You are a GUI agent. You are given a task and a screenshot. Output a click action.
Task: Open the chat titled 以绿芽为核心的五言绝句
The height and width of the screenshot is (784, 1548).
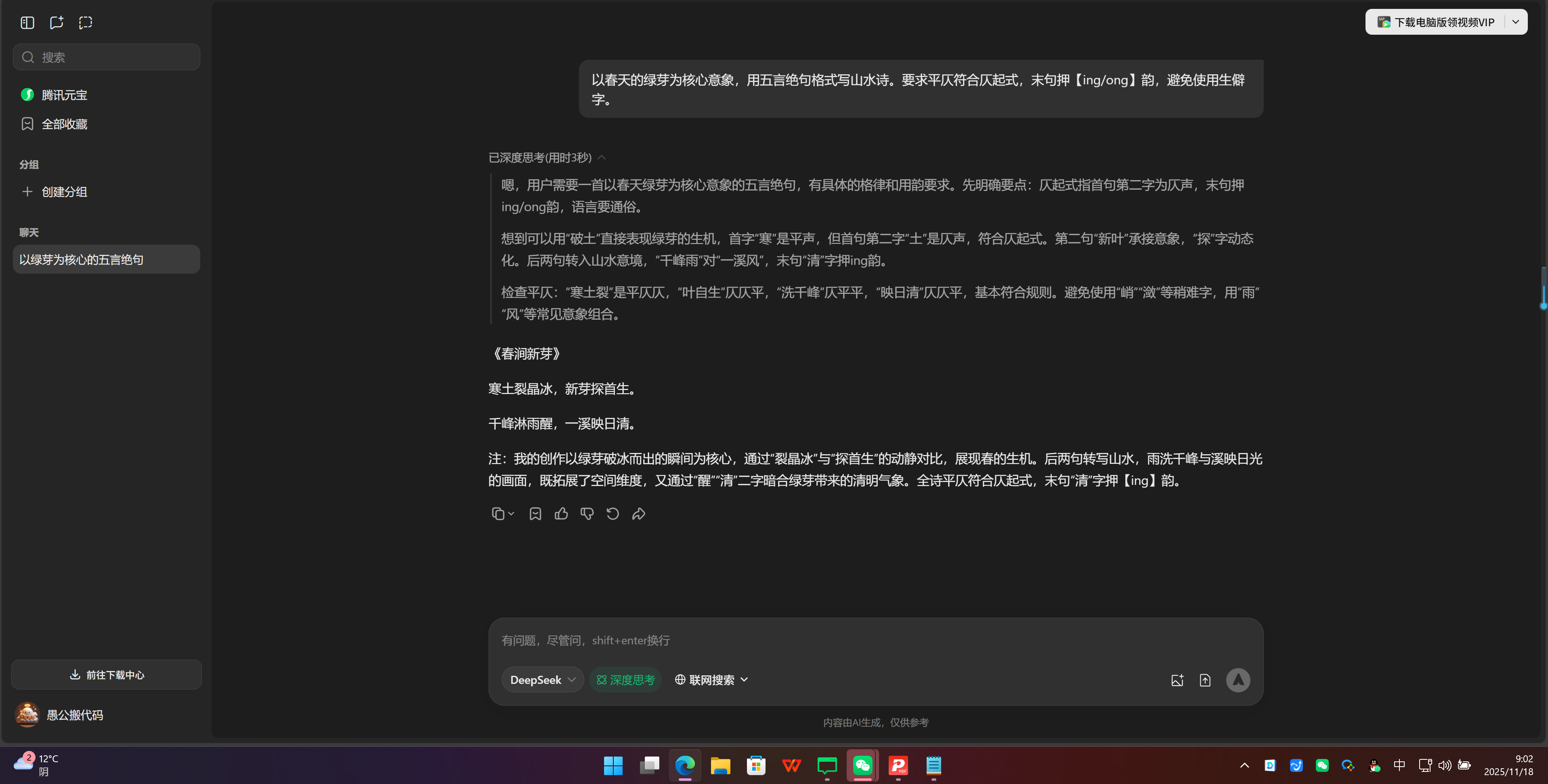(x=106, y=259)
